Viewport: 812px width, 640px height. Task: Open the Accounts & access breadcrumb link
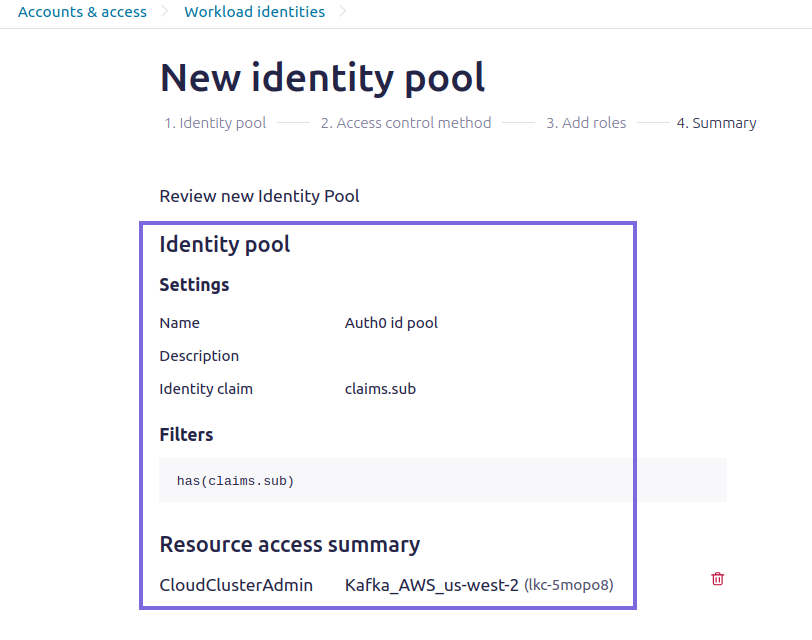pyautogui.click(x=82, y=12)
